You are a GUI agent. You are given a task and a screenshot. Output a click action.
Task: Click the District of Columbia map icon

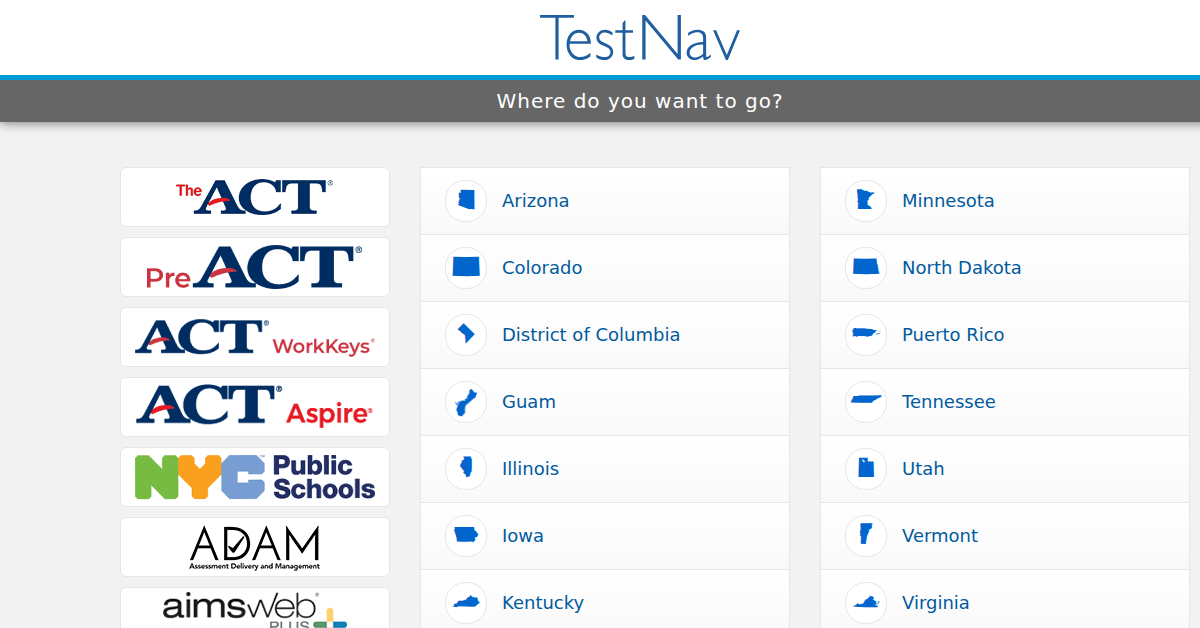click(466, 335)
